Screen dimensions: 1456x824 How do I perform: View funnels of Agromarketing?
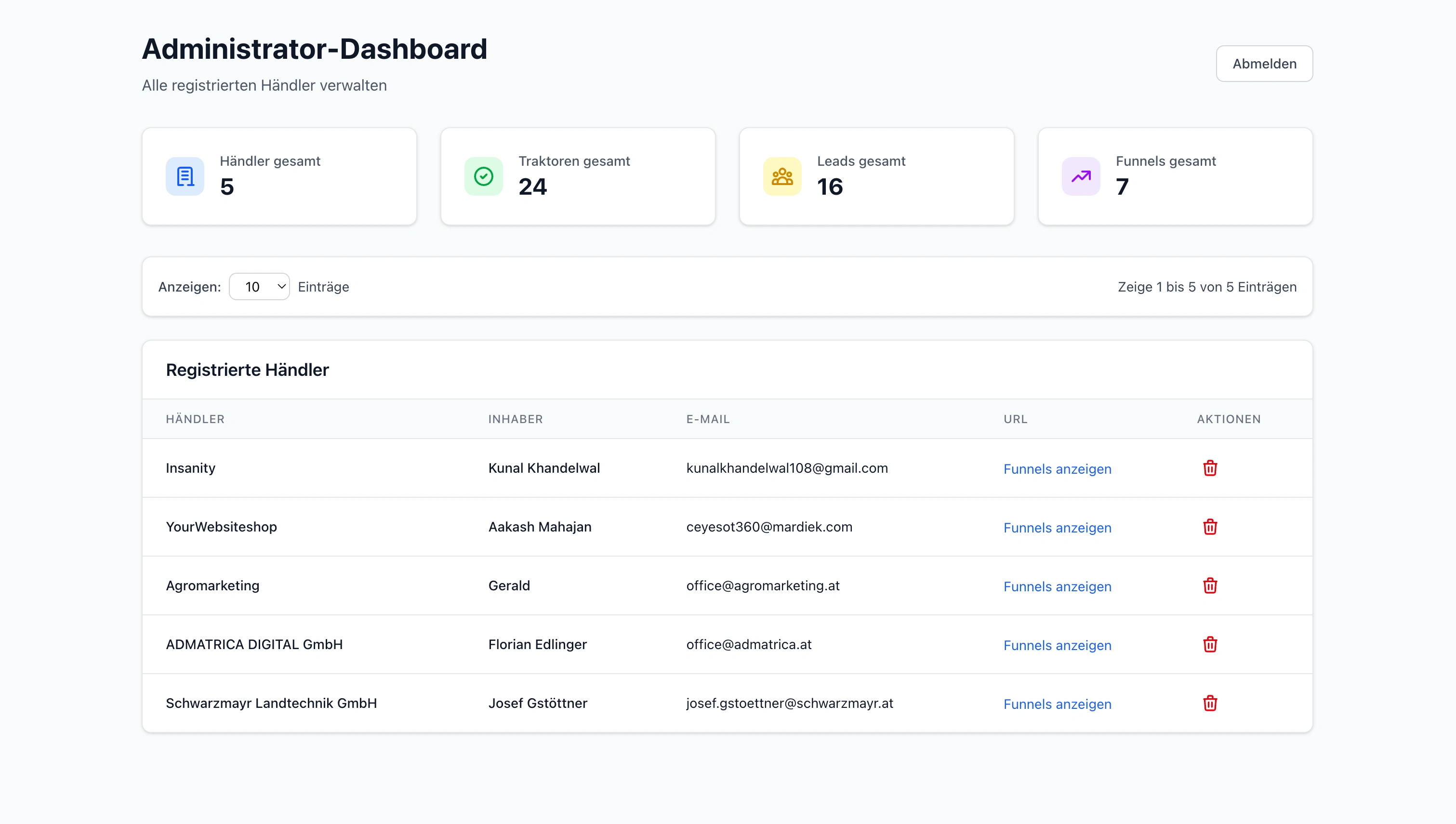1057,587
